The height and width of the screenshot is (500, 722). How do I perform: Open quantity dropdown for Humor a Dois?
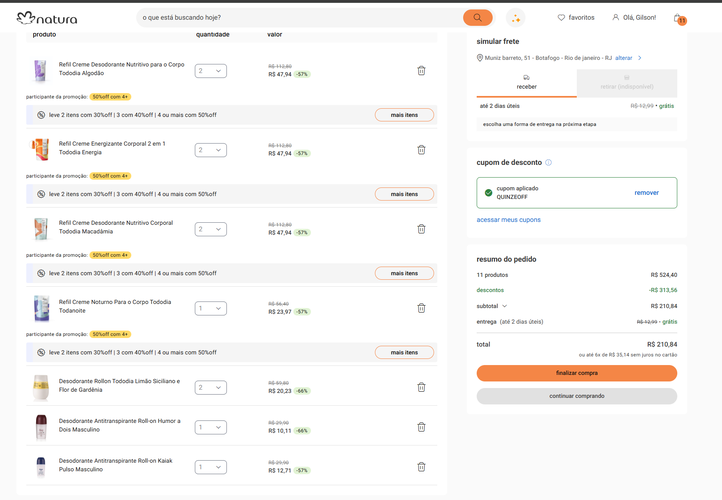coord(210,427)
